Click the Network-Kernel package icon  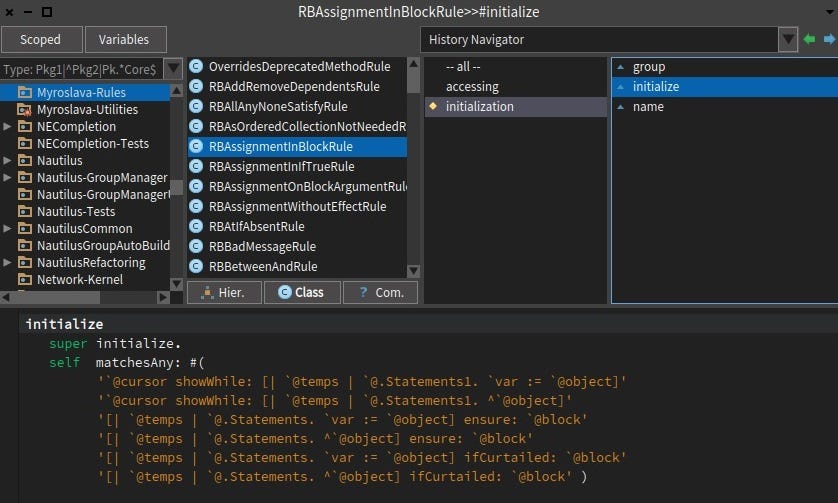tap(25, 280)
